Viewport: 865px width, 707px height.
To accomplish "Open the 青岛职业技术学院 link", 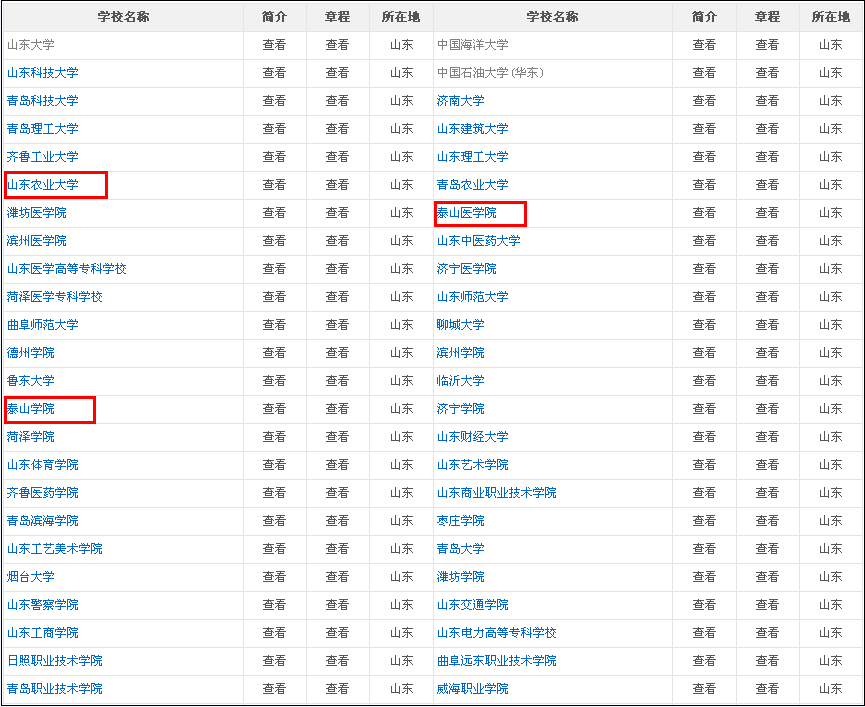I will 55,689.
